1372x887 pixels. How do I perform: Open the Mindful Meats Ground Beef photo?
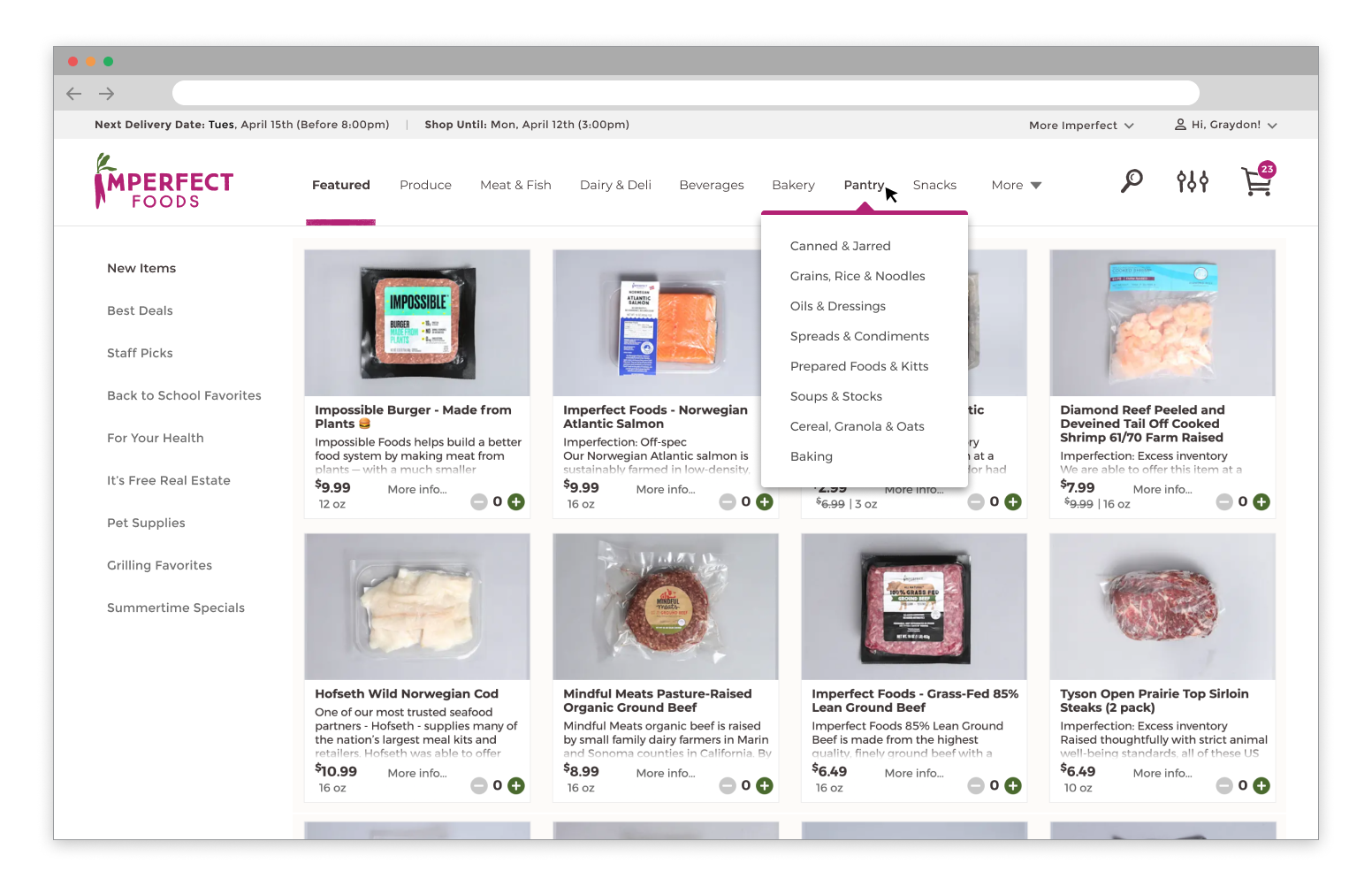pyautogui.click(x=666, y=607)
